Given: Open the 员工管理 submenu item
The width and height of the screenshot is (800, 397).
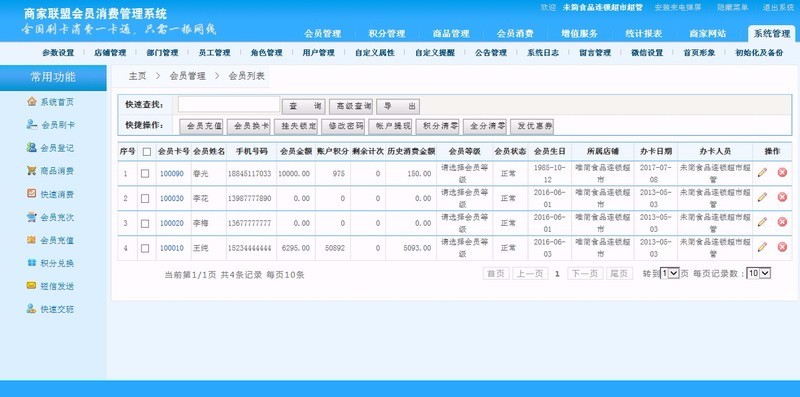Looking at the screenshot, I should click(x=214, y=53).
